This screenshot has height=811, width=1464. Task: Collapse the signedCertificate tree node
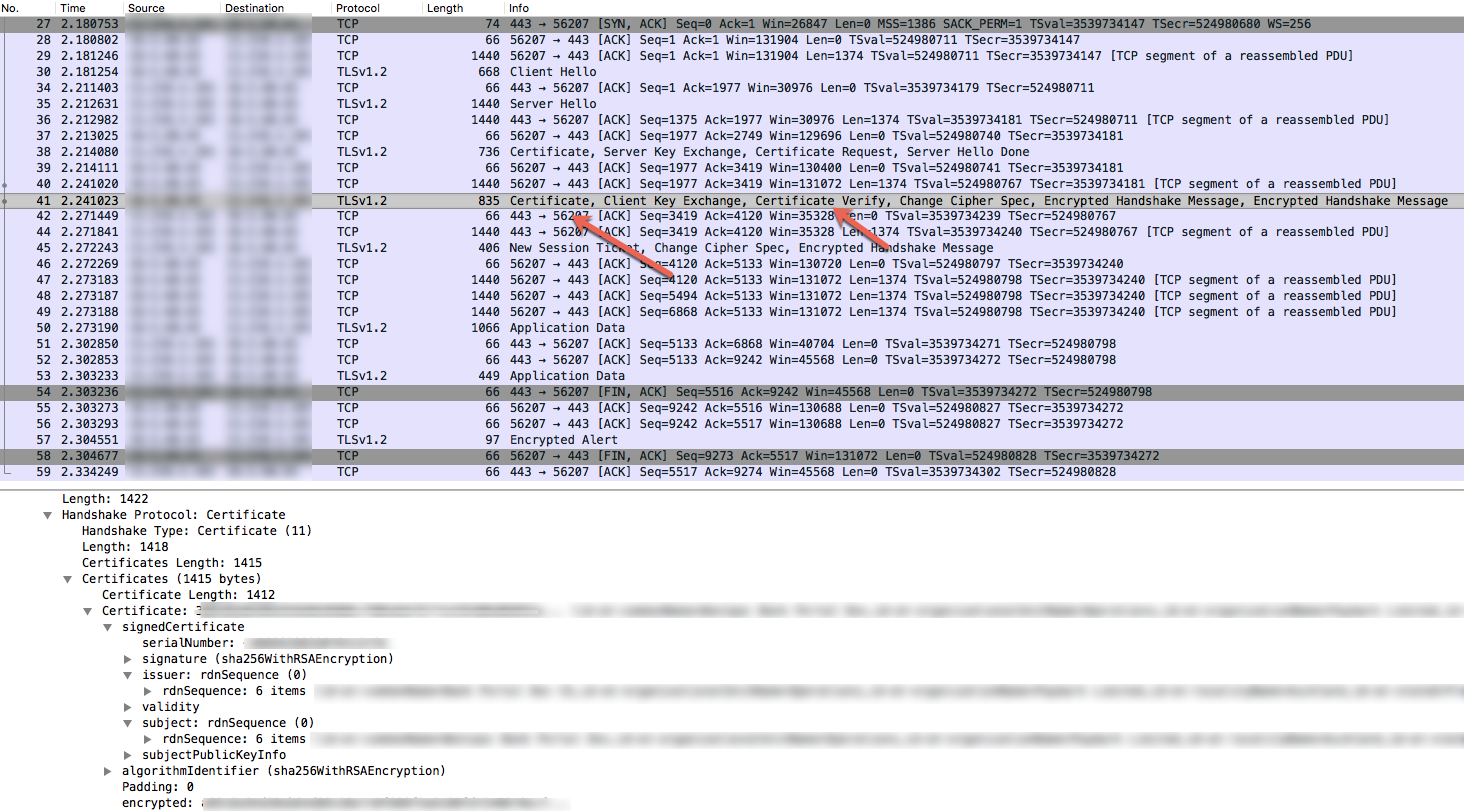pyautogui.click(x=108, y=627)
